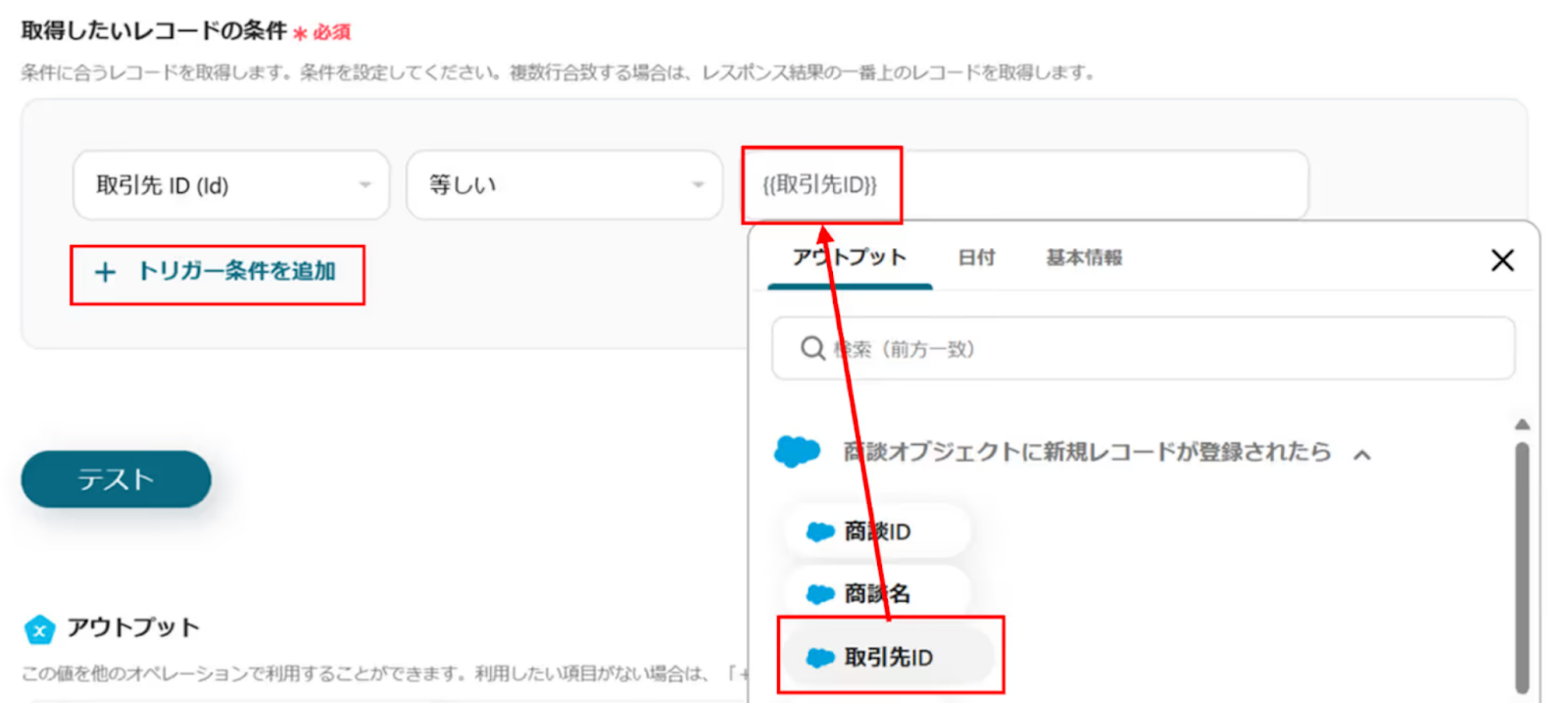Switch to the アウトプット tab

(850, 257)
